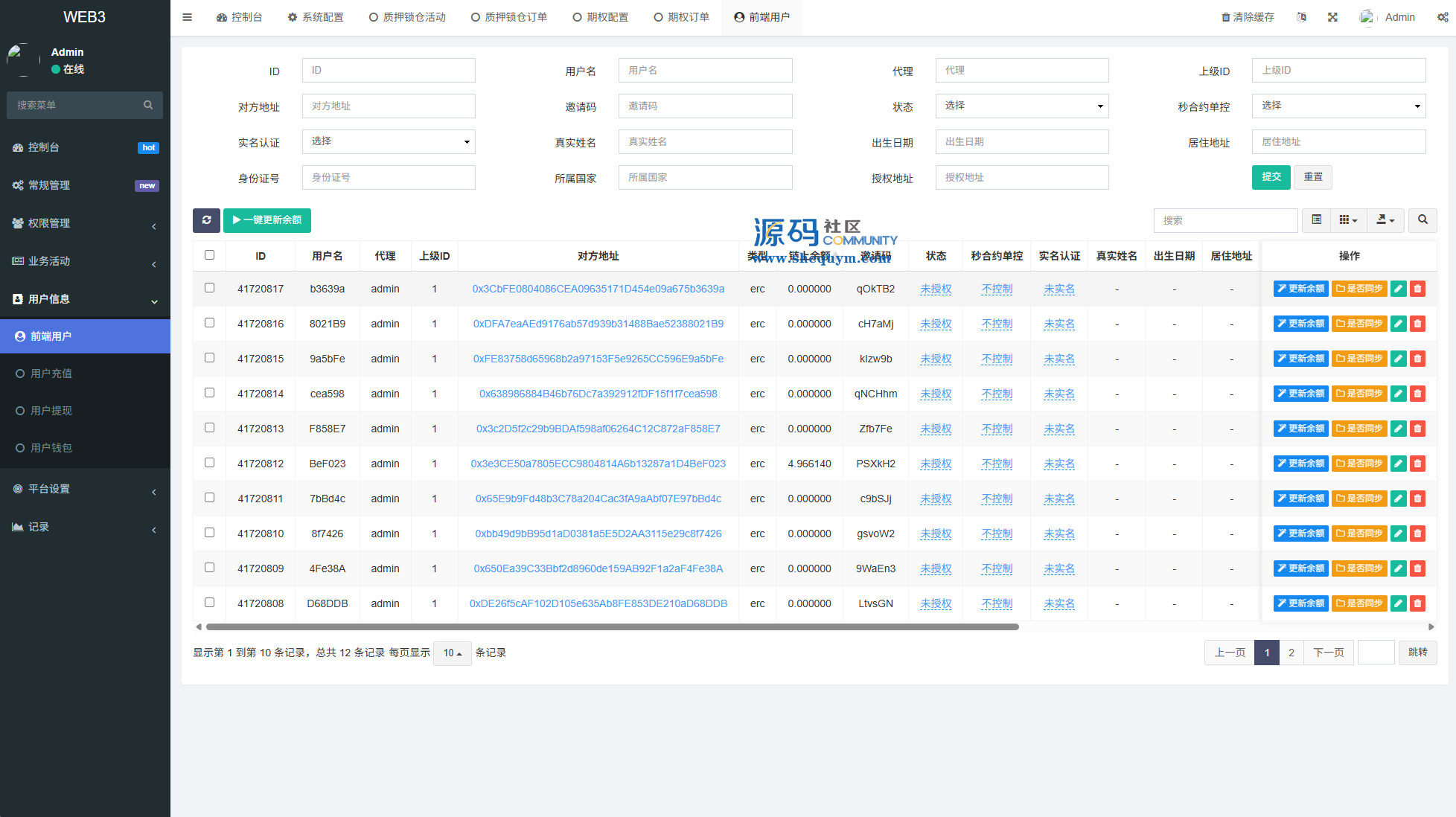The width and height of the screenshot is (1456, 817).
Task: Open the 状态 select dropdown filter
Action: (x=1021, y=106)
